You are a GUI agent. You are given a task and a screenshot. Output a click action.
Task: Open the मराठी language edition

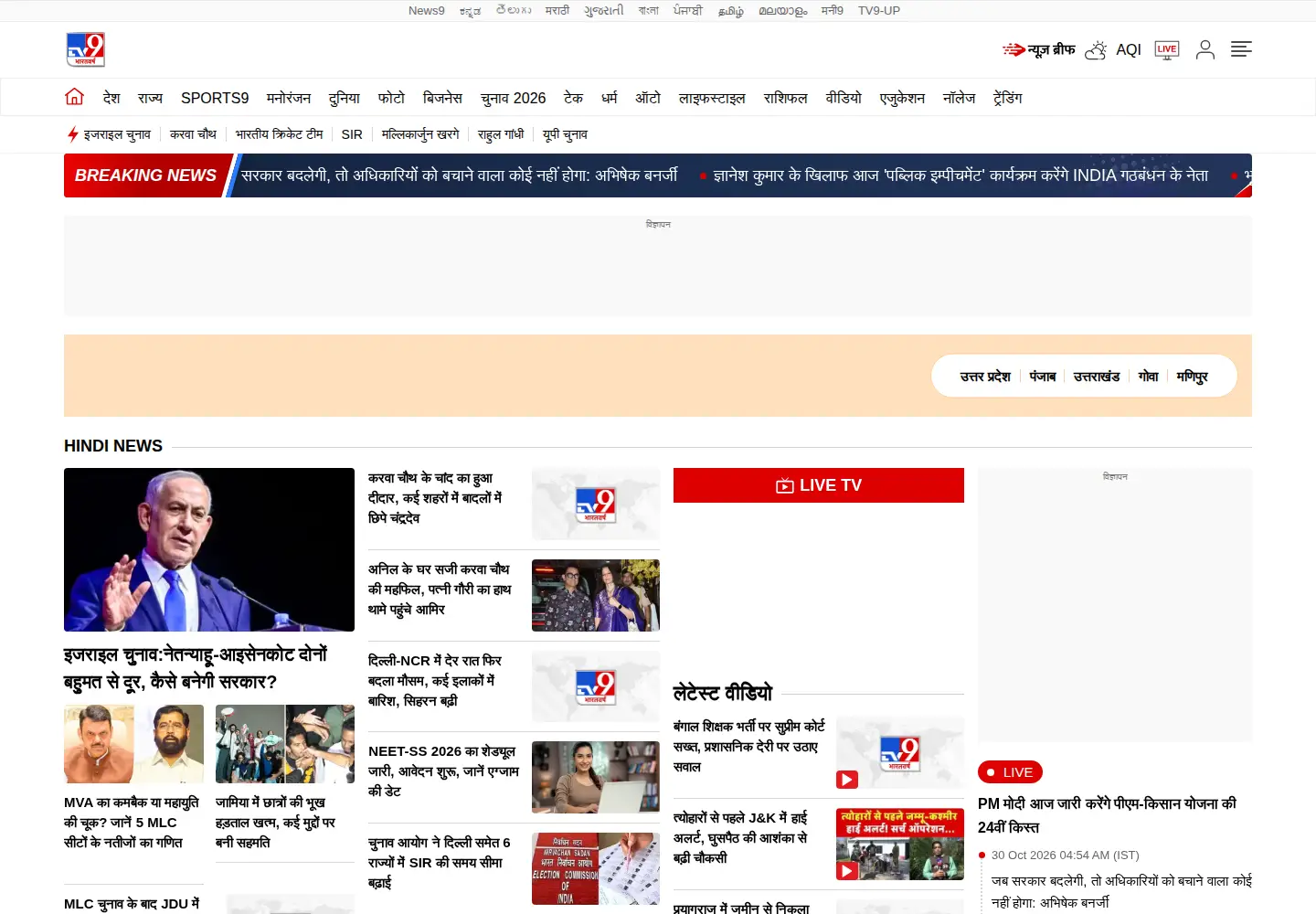tap(557, 11)
